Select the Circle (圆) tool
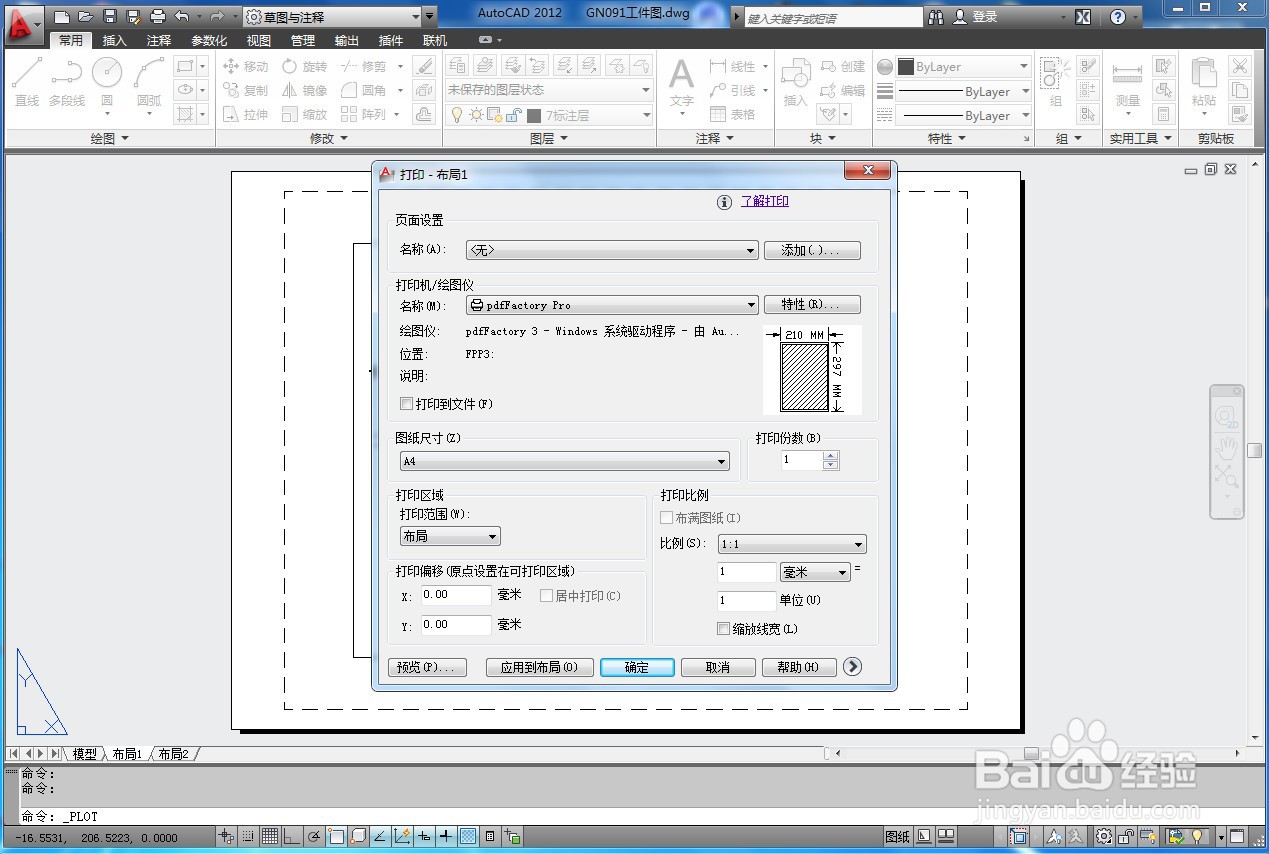Image resolution: width=1269 pixels, height=854 pixels. click(107, 82)
